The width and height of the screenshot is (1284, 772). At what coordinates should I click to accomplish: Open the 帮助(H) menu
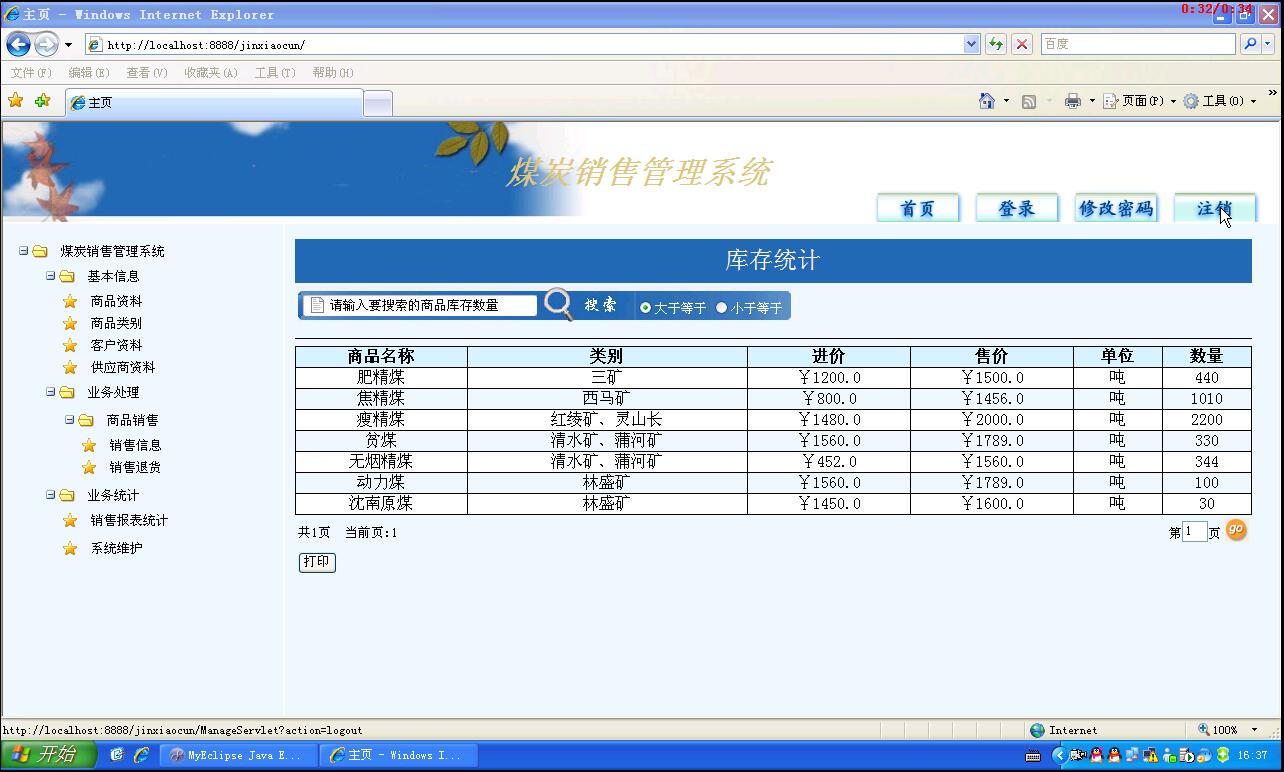tap(333, 72)
